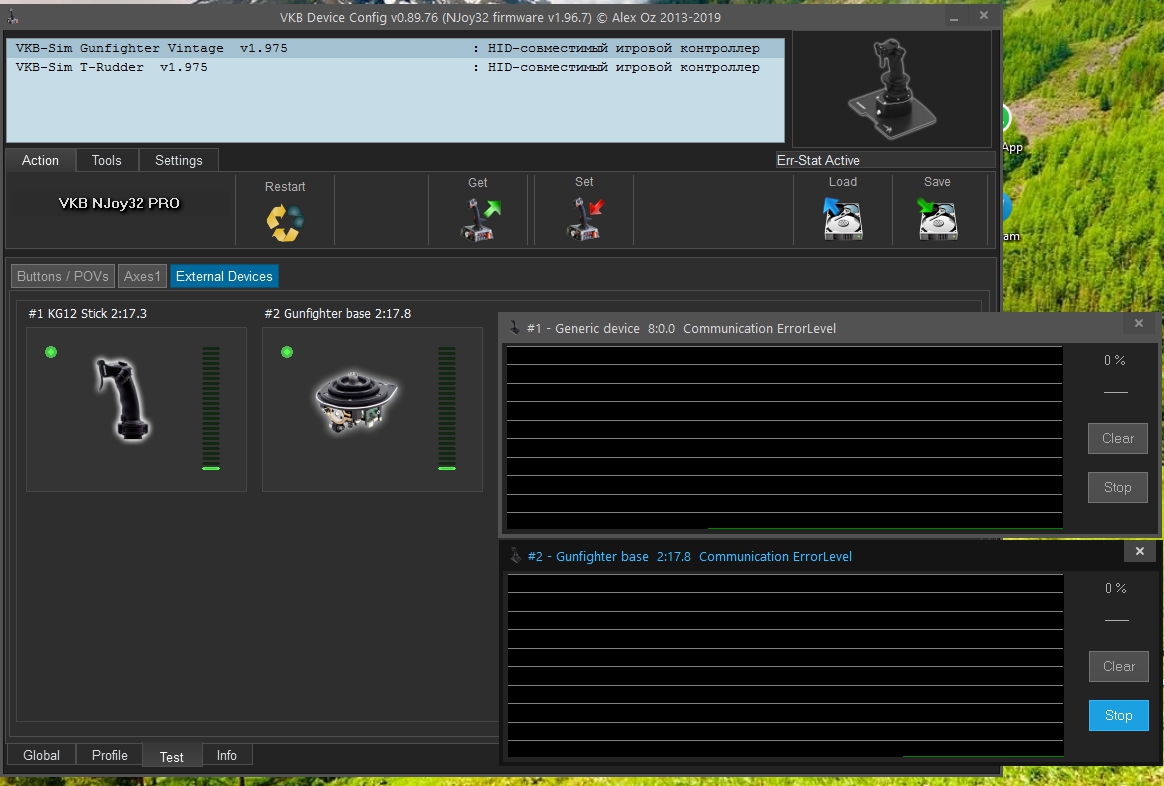Click the VKB NJoy32 PRO label
Screen dimensions: 1164x786
coord(120,203)
